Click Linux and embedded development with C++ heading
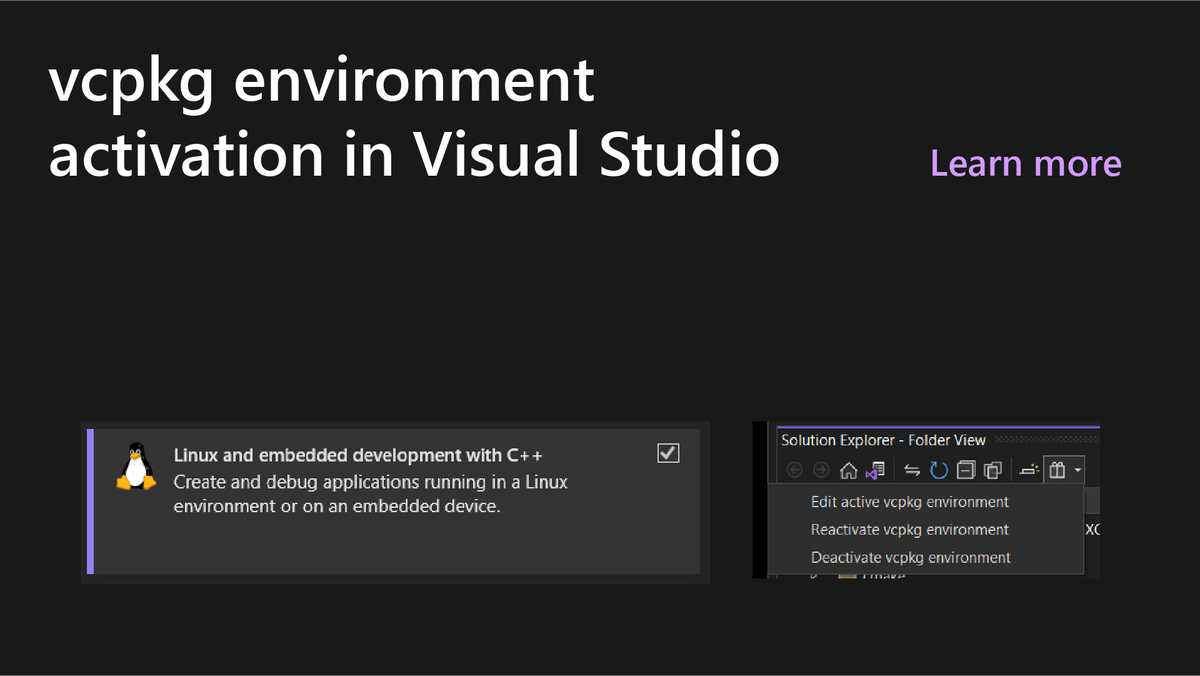The height and width of the screenshot is (676, 1200). point(358,455)
